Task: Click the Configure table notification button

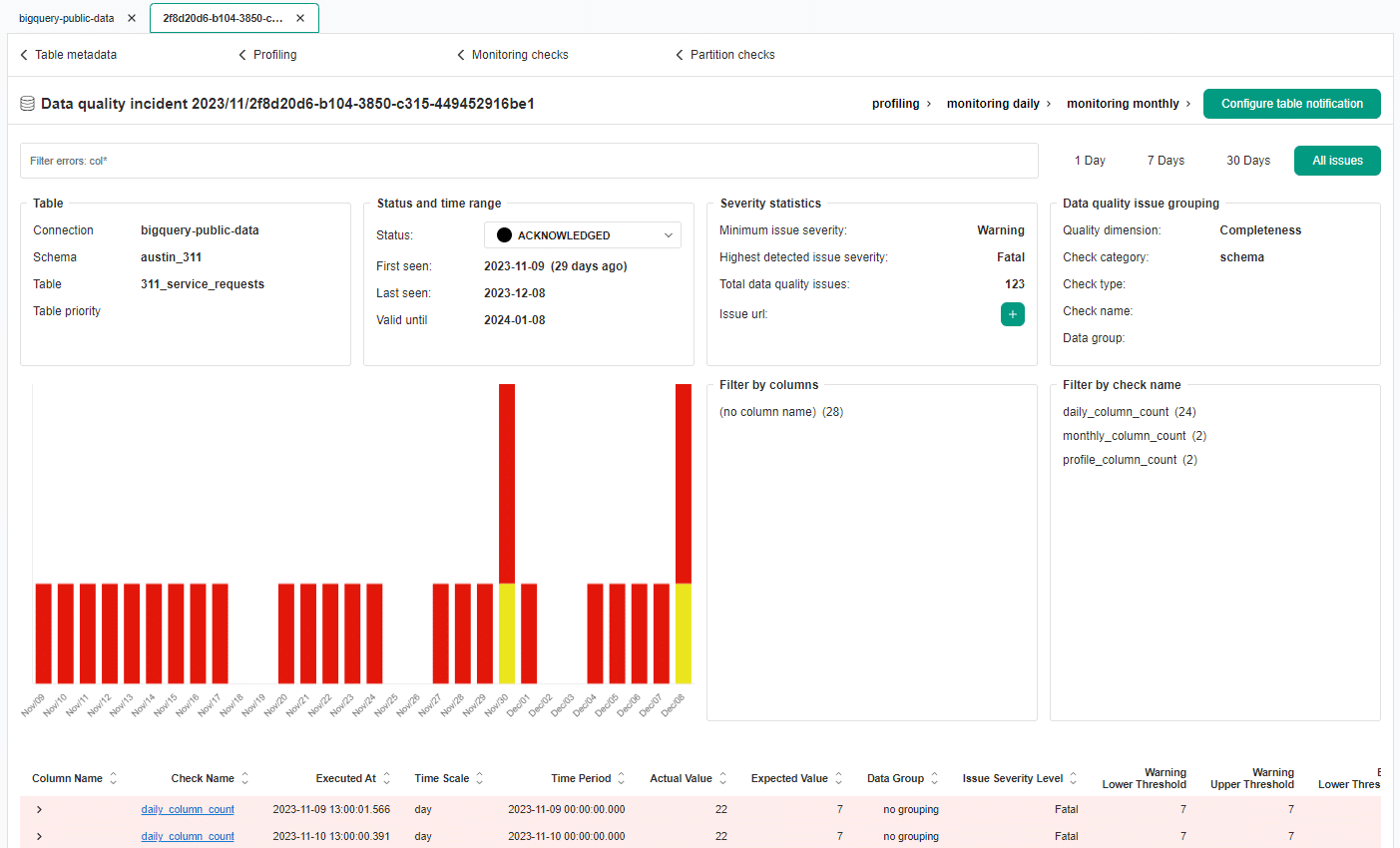Action: click(x=1291, y=103)
